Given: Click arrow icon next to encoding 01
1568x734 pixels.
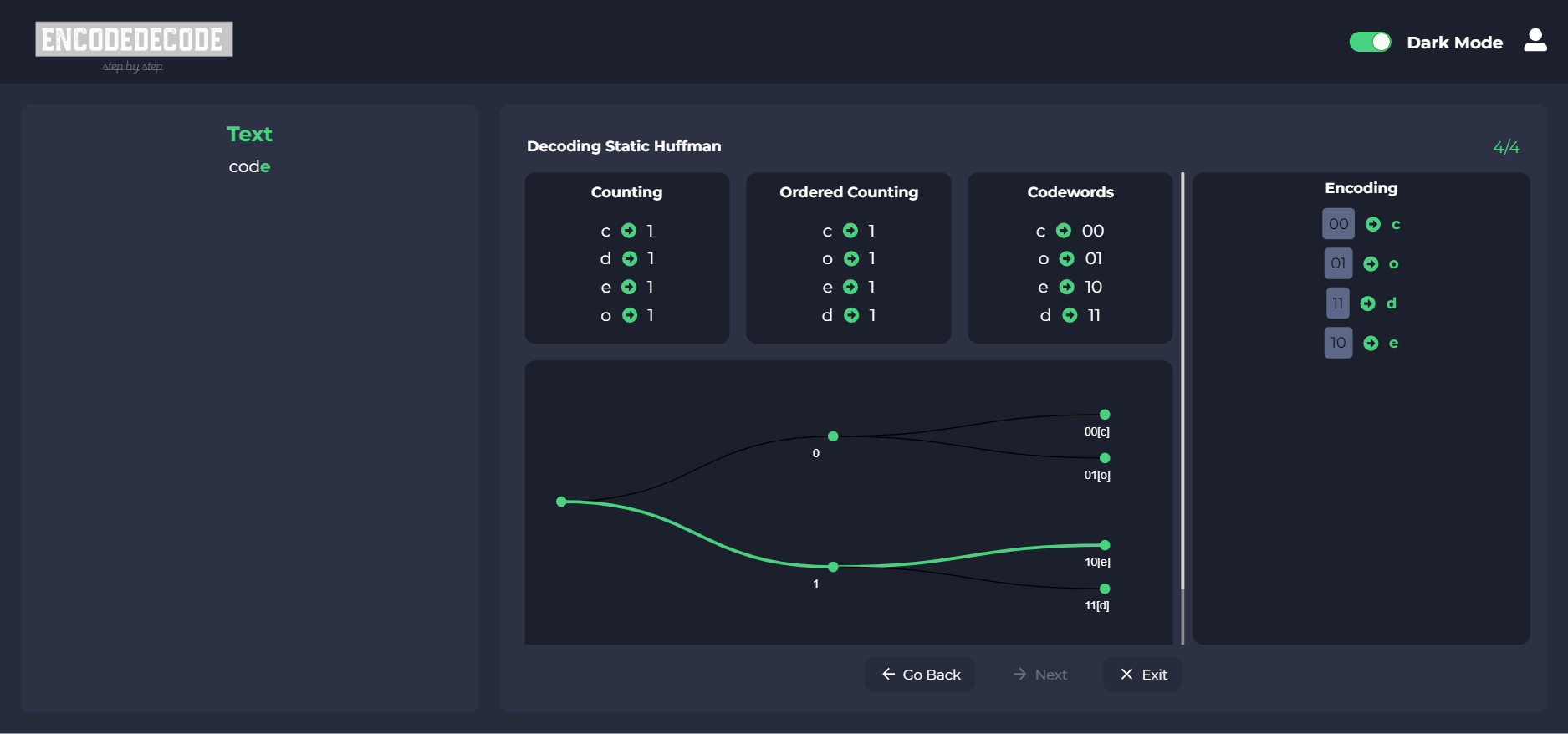Looking at the screenshot, I should click(1371, 264).
